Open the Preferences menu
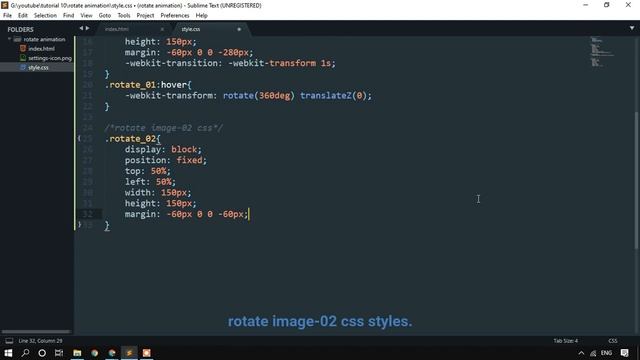This screenshot has height=360, width=640. [175, 16]
